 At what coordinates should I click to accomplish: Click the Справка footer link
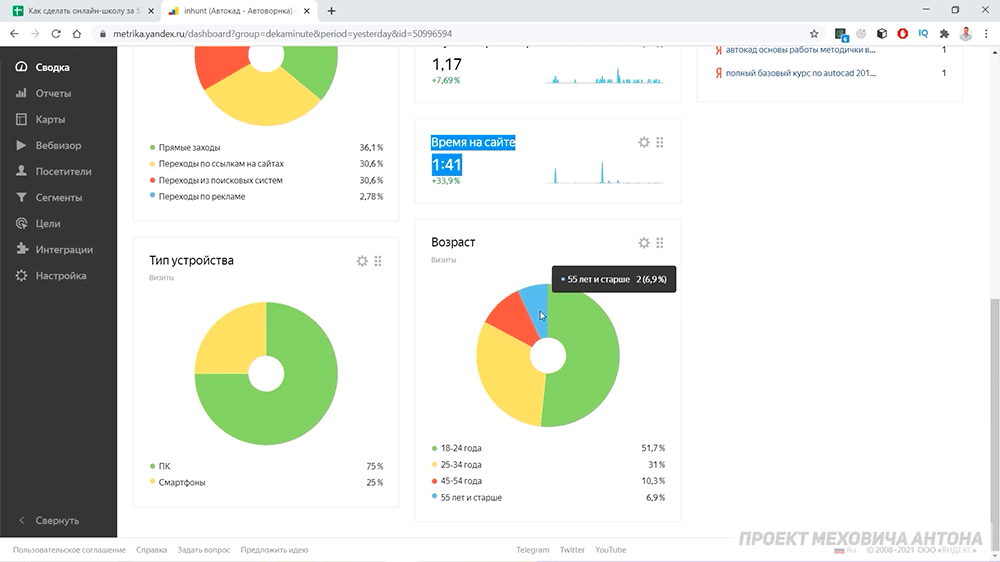pyautogui.click(x=151, y=550)
